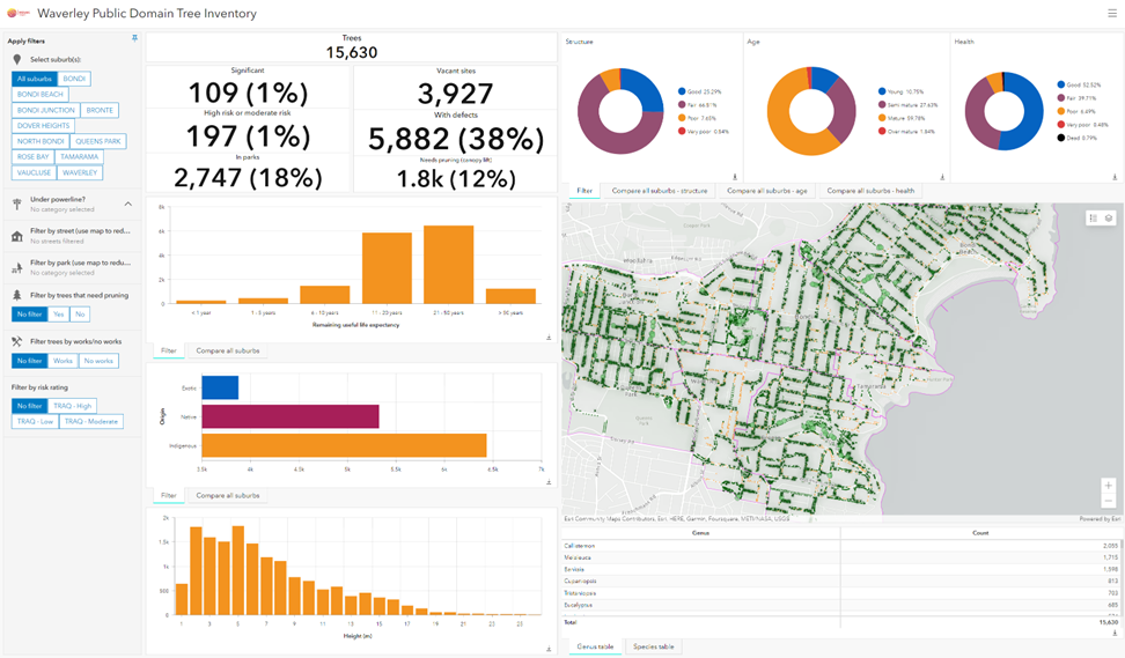Enable the TRAQ - High risk filter
This screenshot has width=1125, height=658.
(72, 406)
